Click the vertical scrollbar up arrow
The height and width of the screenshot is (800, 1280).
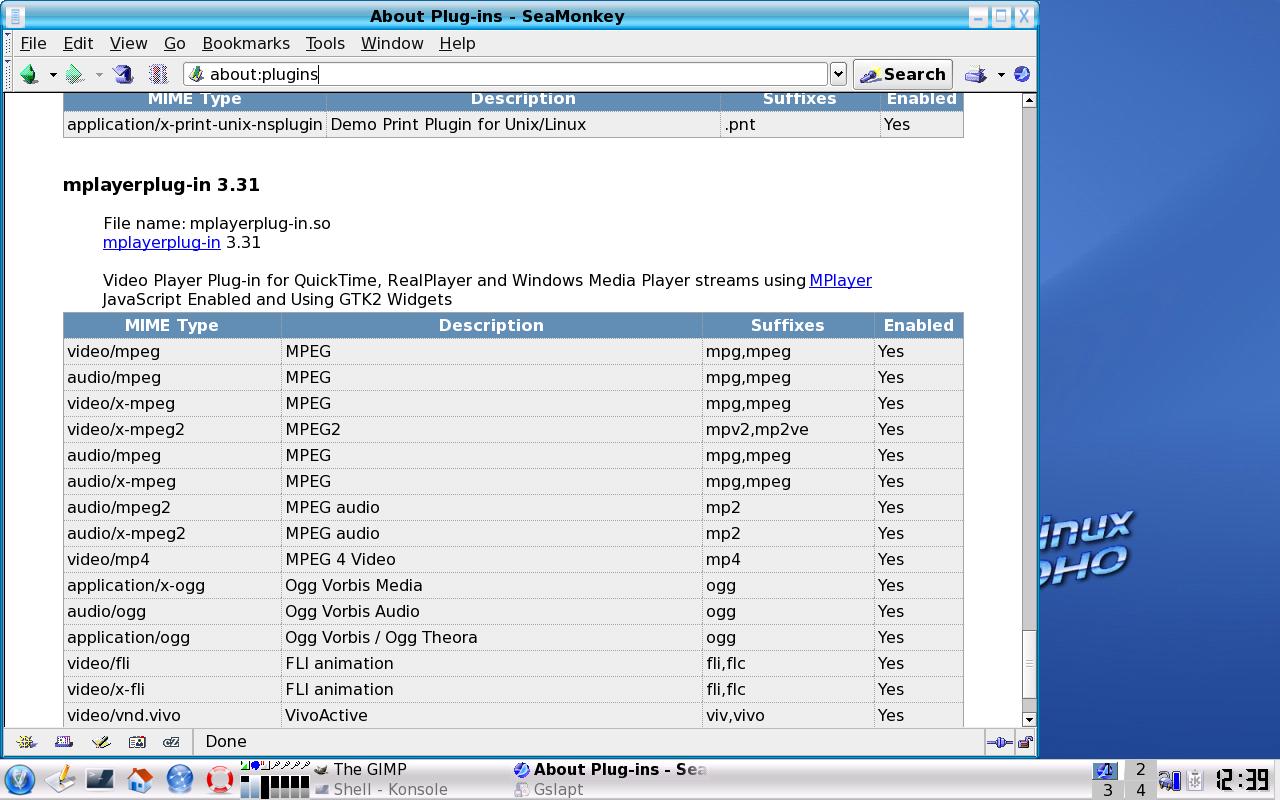(x=1029, y=100)
